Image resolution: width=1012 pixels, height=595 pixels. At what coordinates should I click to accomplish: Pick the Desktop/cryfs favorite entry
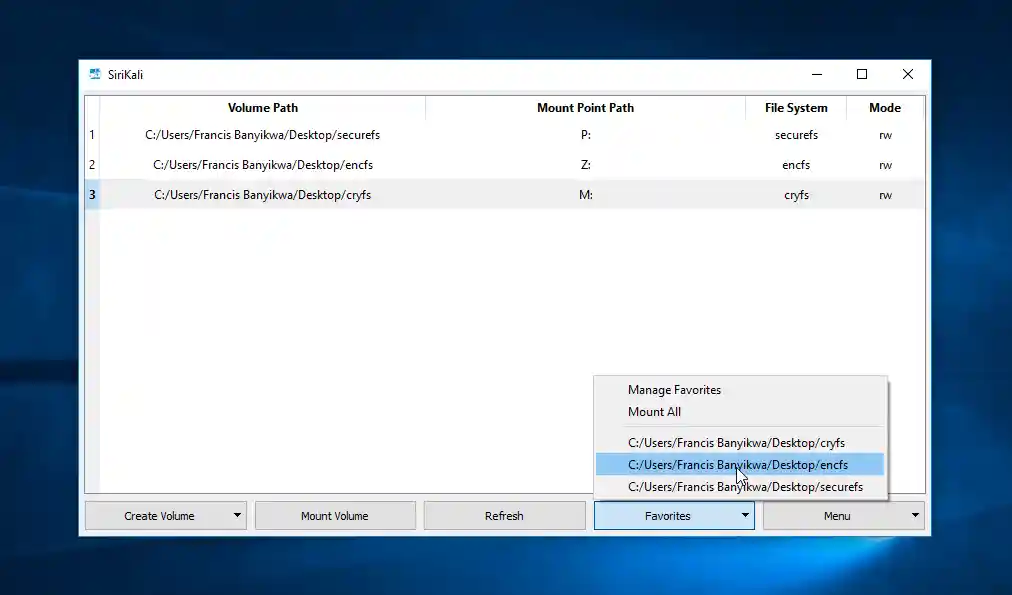click(736, 443)
